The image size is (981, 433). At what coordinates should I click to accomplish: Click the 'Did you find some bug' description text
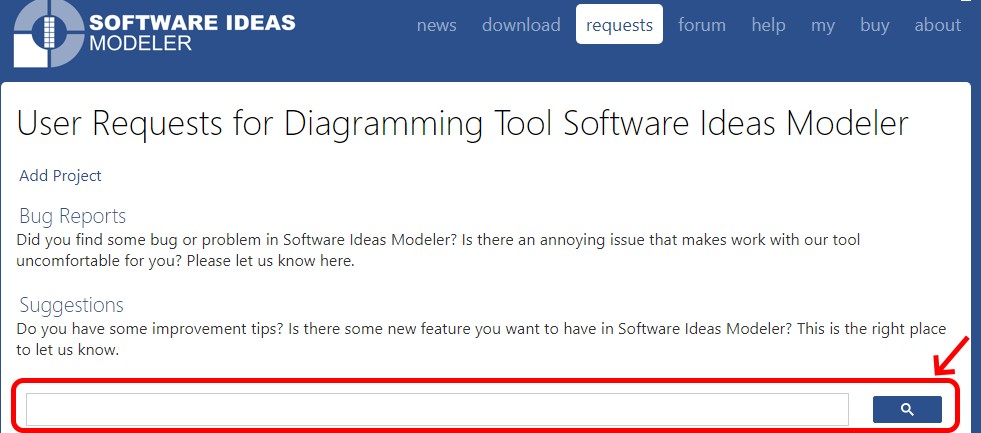[438, 250]
